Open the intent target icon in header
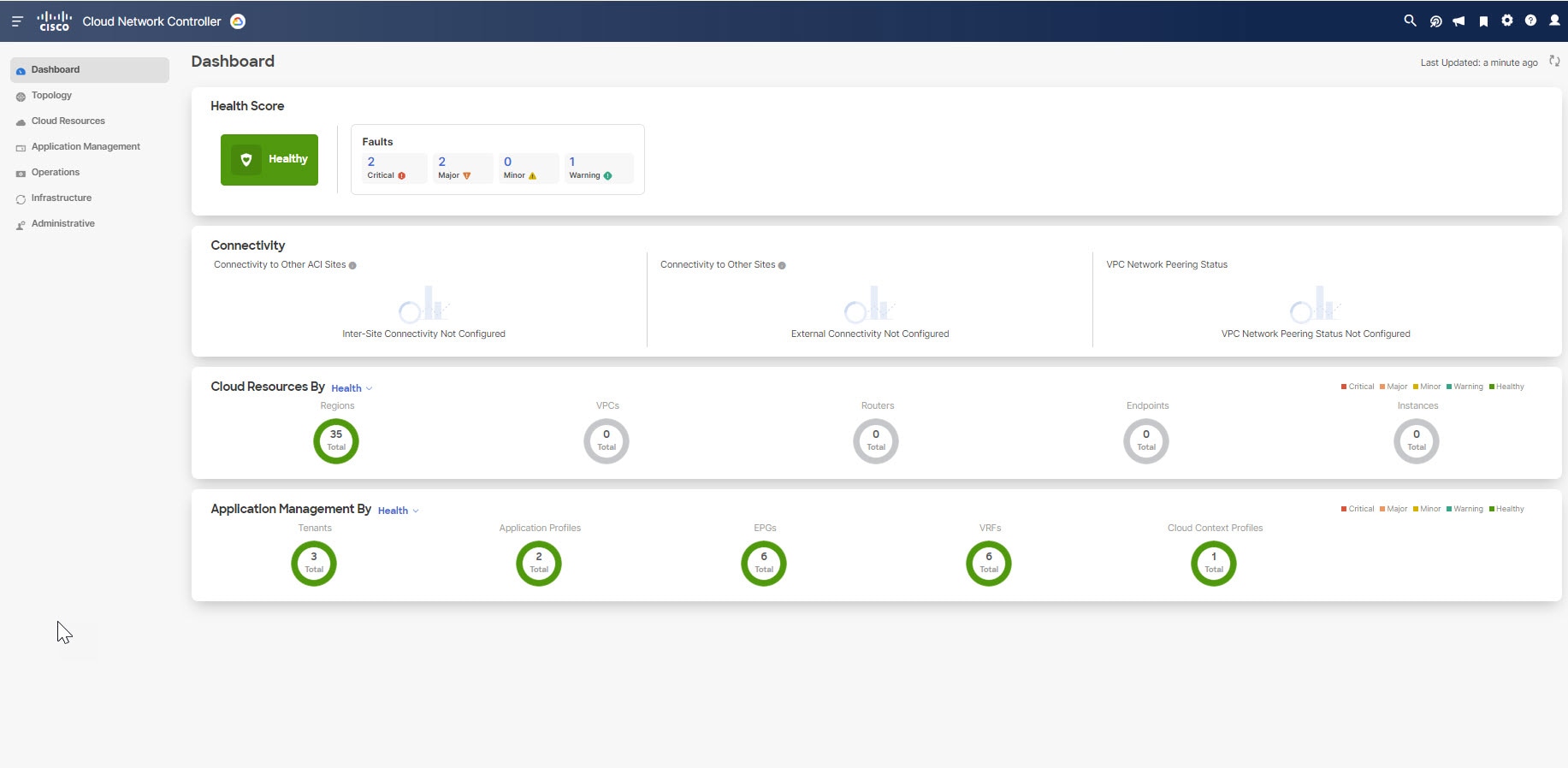 click(1435, 21)
